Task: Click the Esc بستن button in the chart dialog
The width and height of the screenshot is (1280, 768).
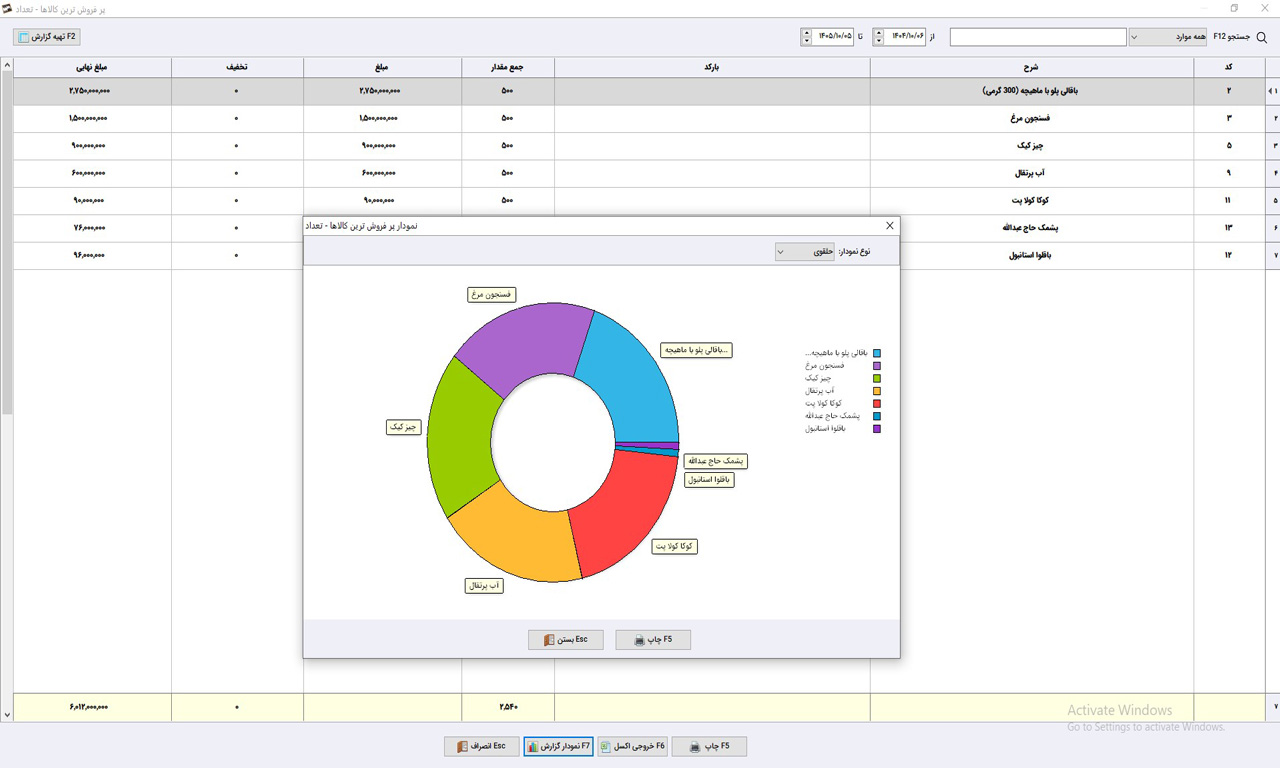Action: click(566, 640)
